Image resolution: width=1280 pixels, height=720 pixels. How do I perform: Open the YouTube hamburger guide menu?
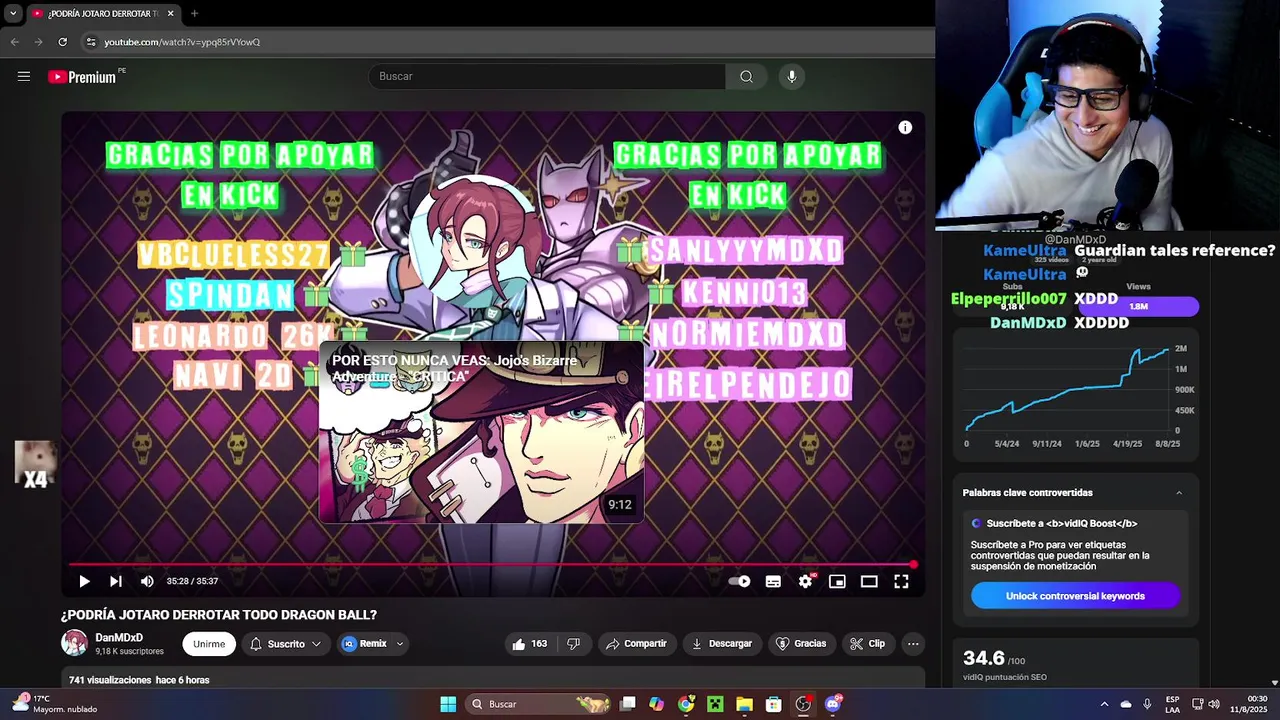[x=24, y=76]
